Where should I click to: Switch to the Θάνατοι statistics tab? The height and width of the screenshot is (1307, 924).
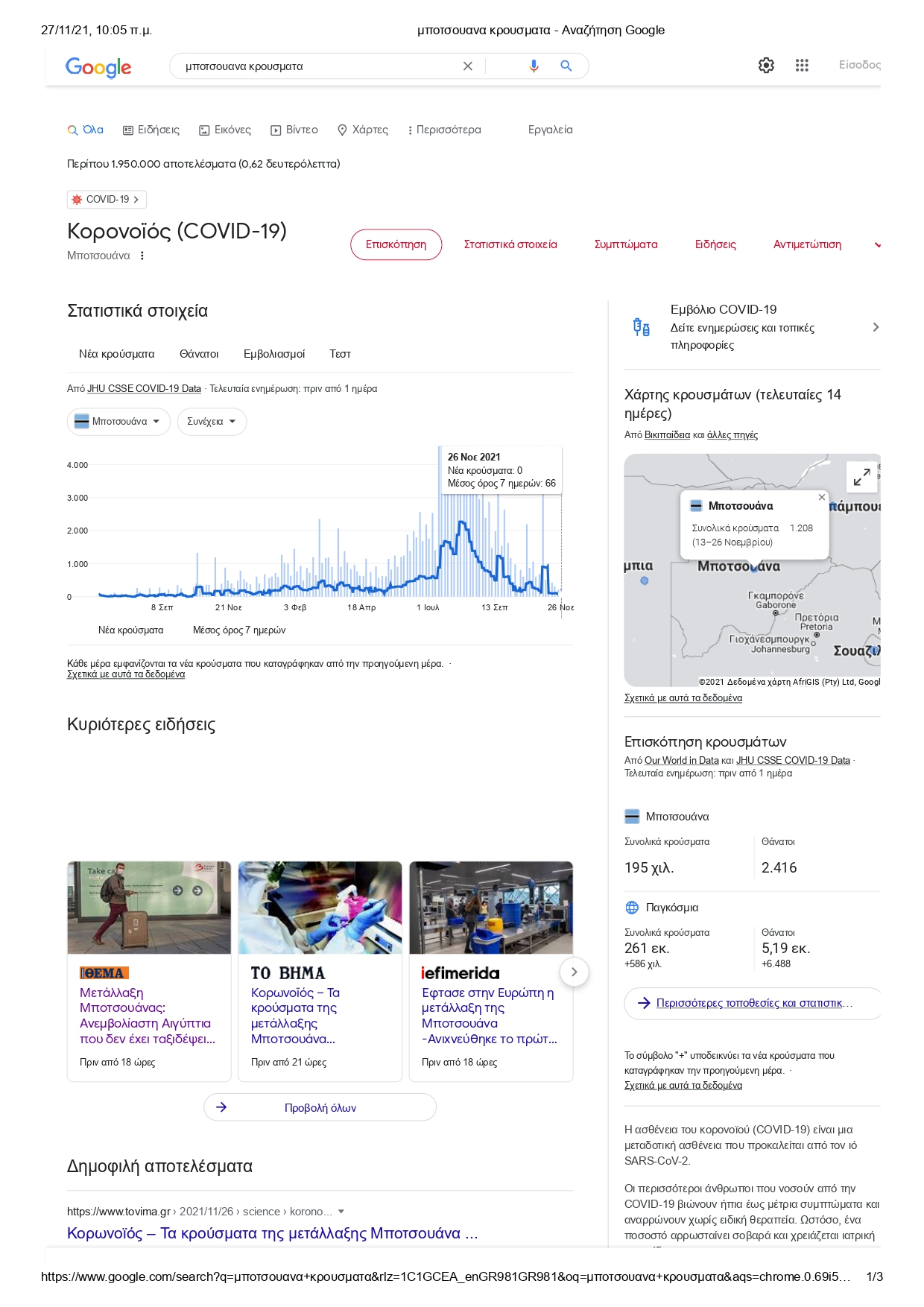tap(199, 354)
